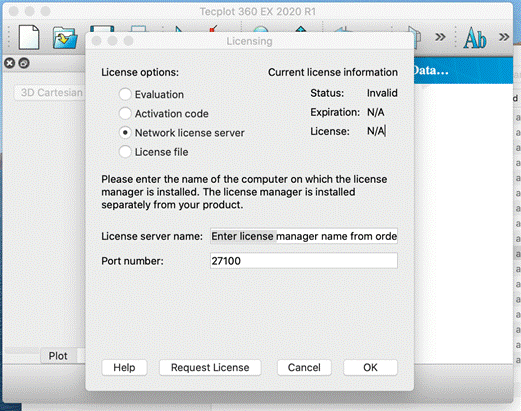
Task: Click the Invalid status value
Action: (382, 93)
